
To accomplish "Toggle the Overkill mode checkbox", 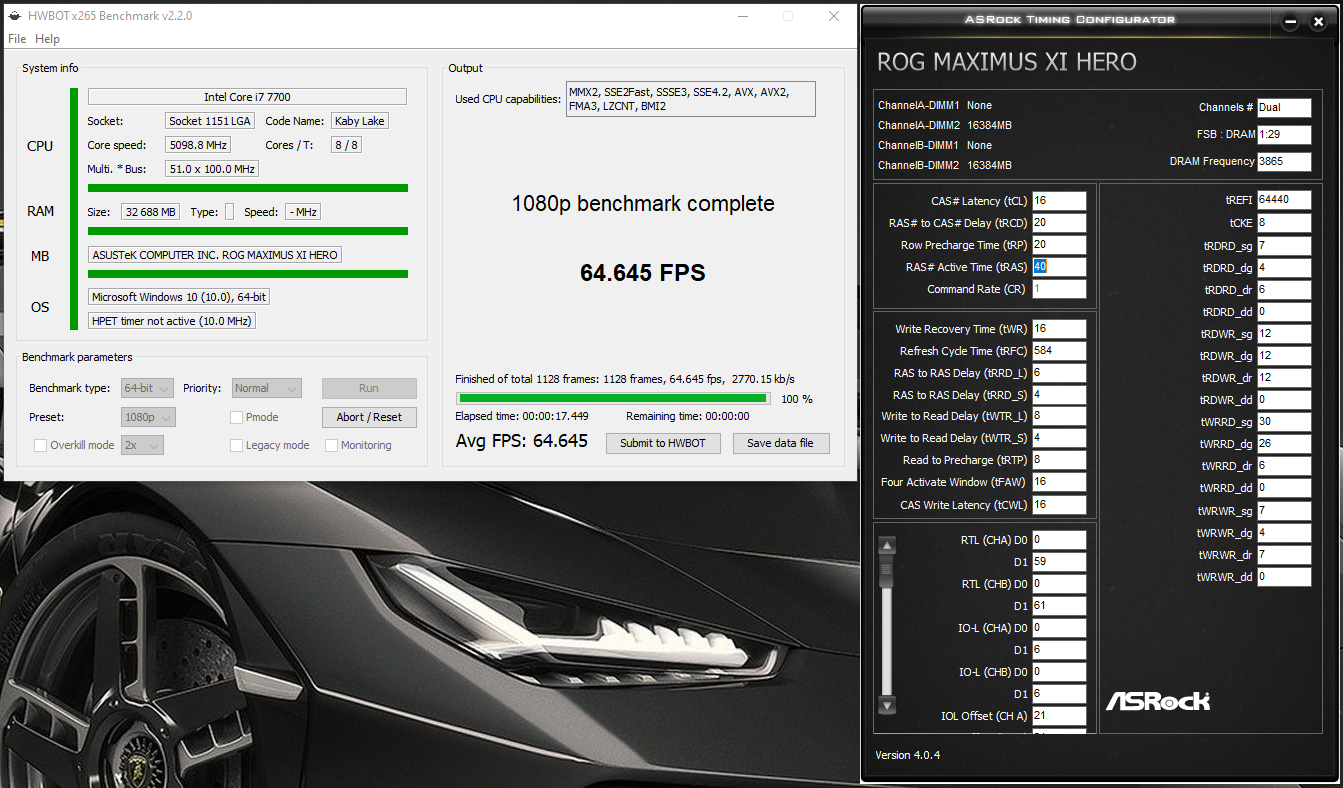I will click(x=41, y=445).
